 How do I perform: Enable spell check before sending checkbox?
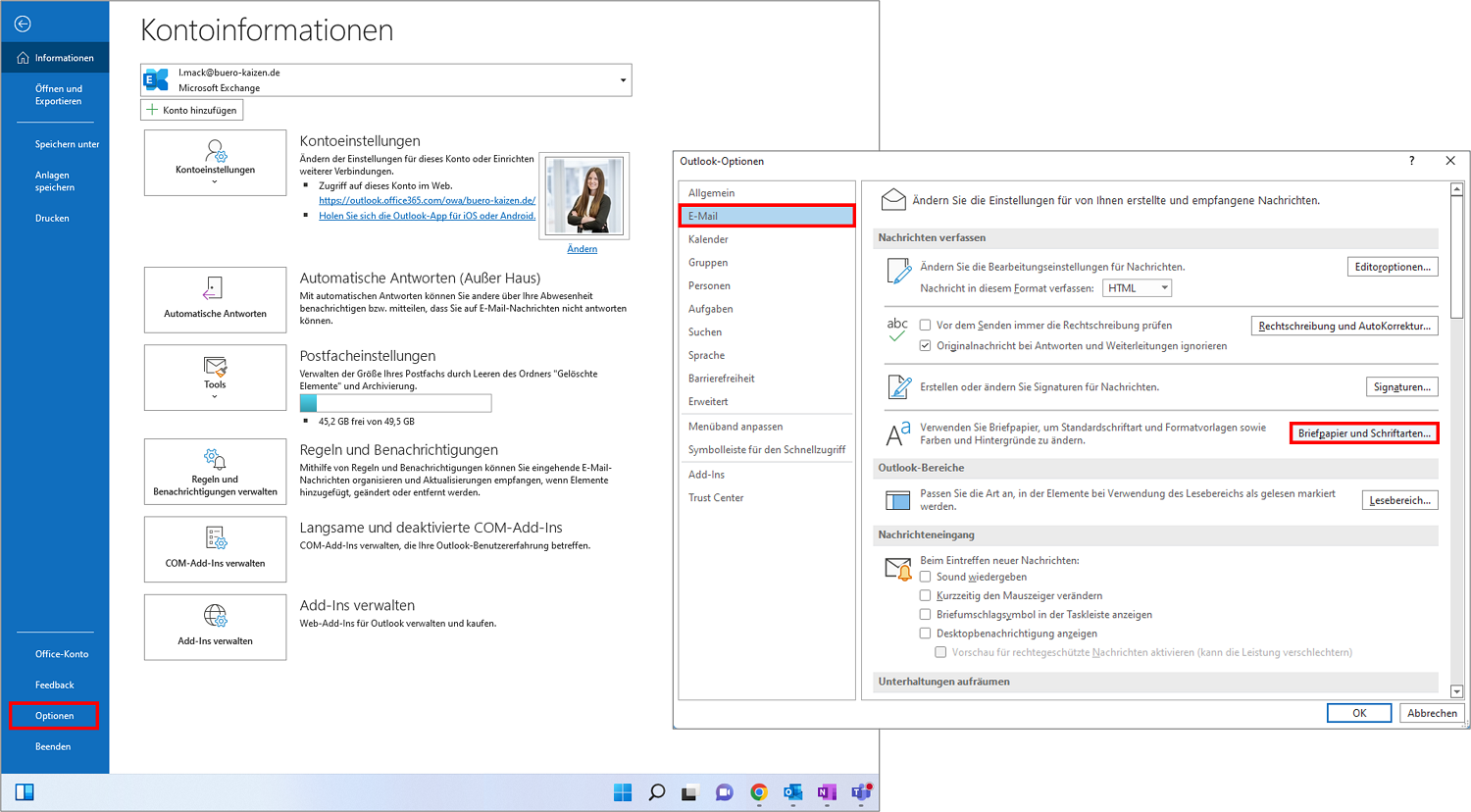pos(925,326)
